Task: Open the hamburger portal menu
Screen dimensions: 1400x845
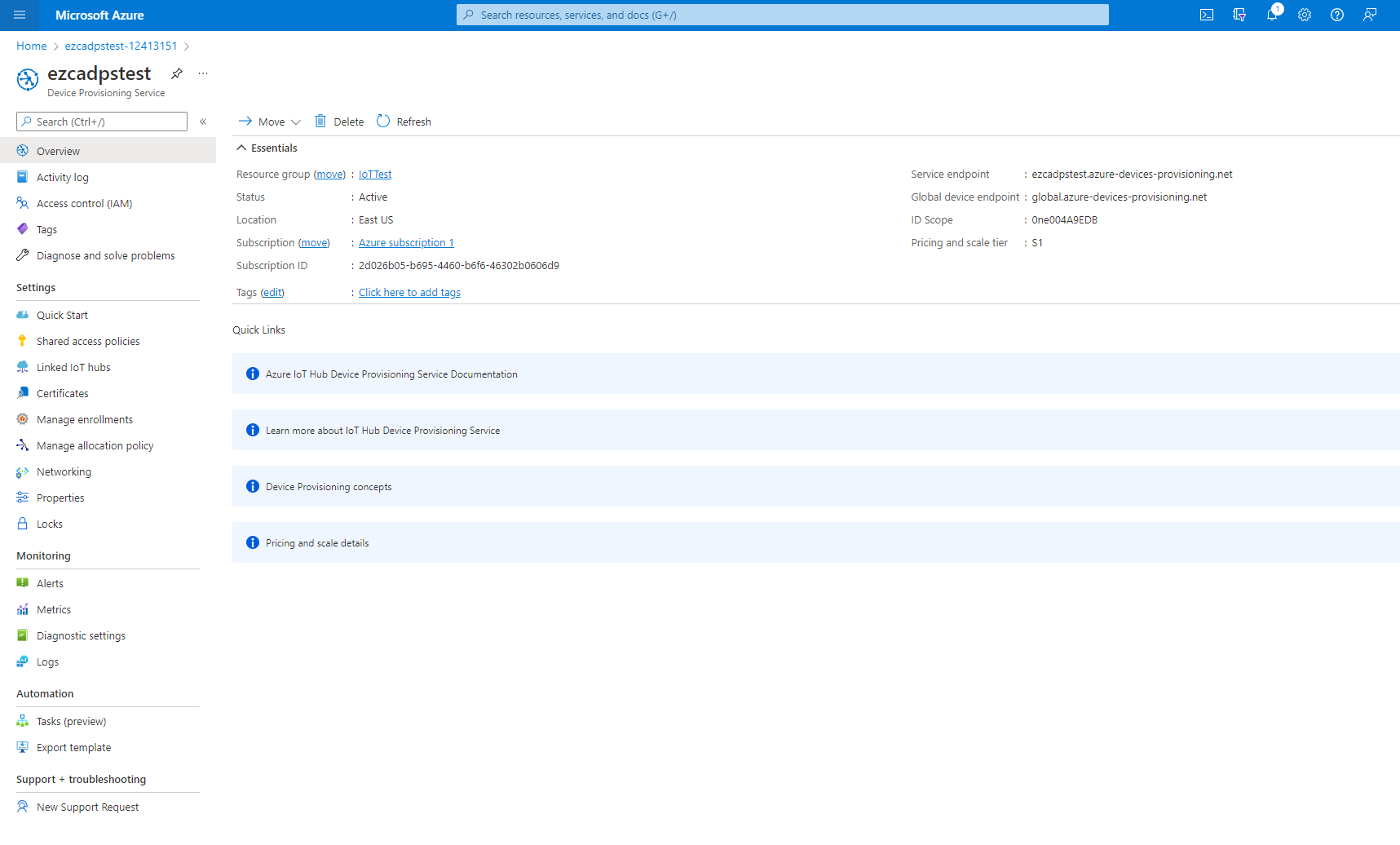Action: (20, 15)
